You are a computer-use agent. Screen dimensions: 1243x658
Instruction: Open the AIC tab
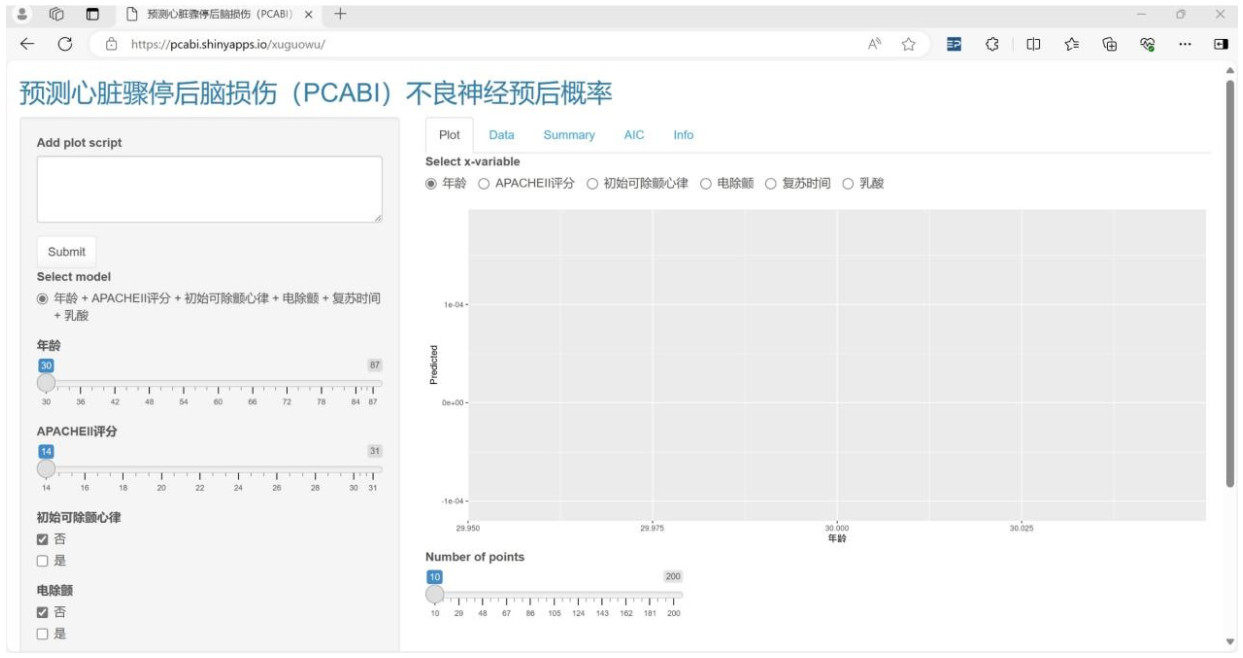pos(634,135)
